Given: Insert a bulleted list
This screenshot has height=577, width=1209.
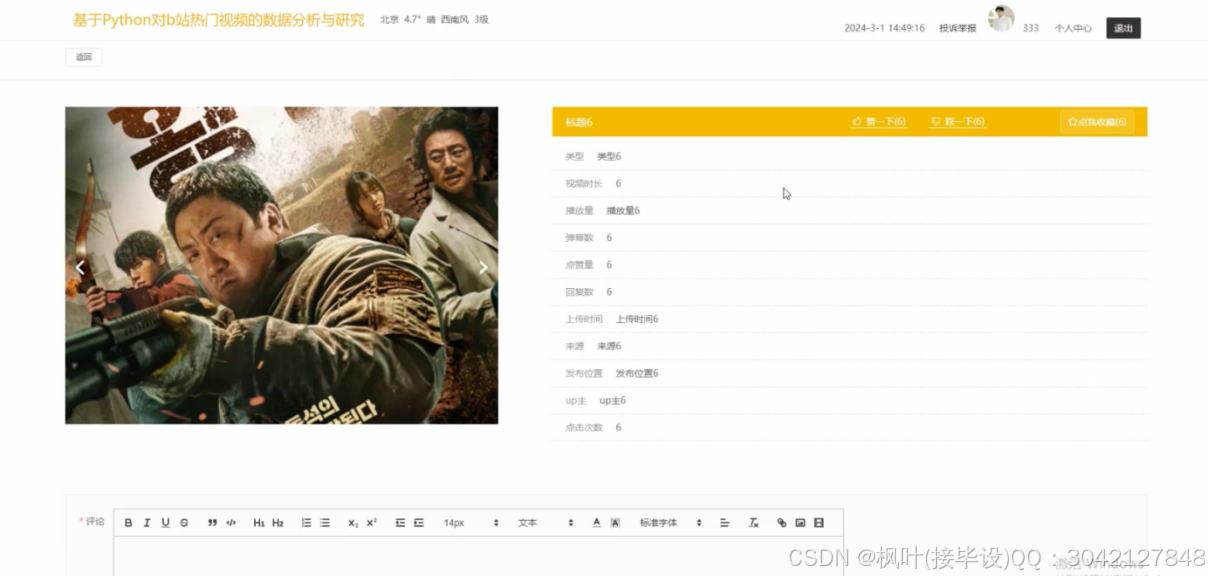Looking at the screenshot, I should [x=325, y=523].
